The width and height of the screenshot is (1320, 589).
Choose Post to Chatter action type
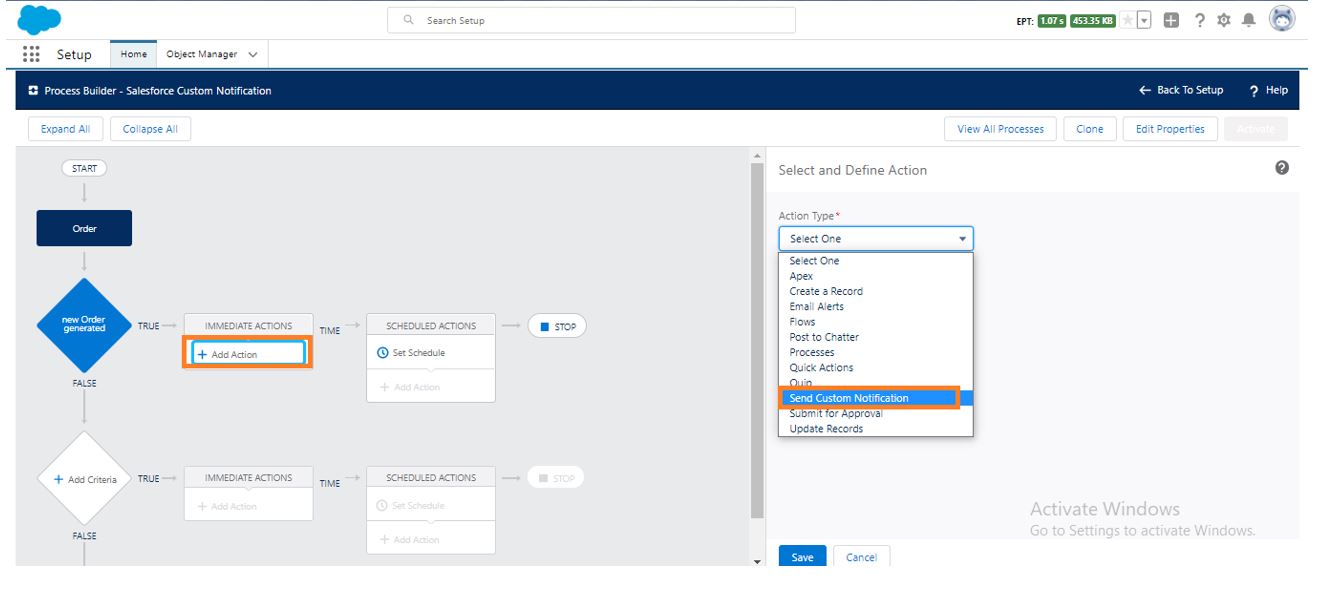(876, 337)
